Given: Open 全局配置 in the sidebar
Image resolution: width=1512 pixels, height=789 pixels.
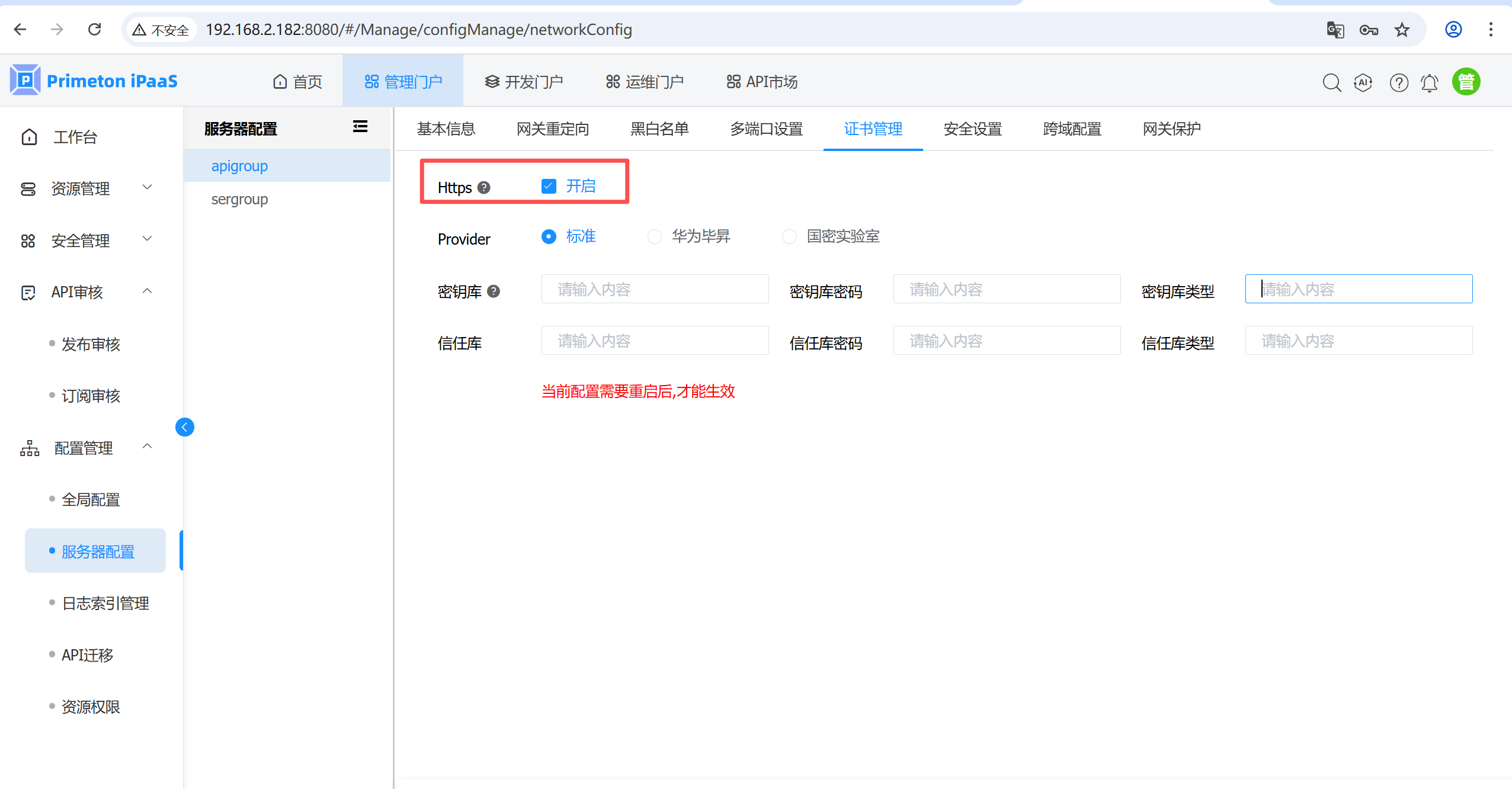Looking at the screenshot, I should 91,500.
